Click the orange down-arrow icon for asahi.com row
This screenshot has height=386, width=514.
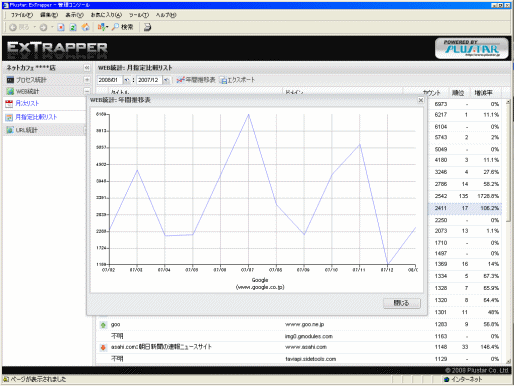[103, 347]
